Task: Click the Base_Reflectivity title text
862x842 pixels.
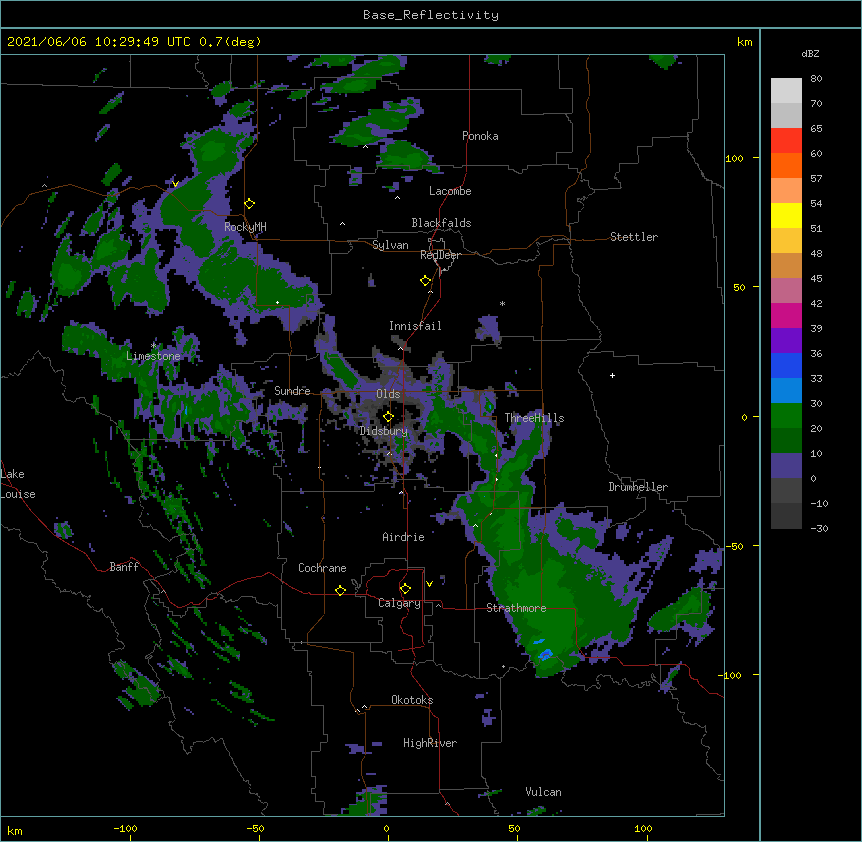Action: pos(431,15)
